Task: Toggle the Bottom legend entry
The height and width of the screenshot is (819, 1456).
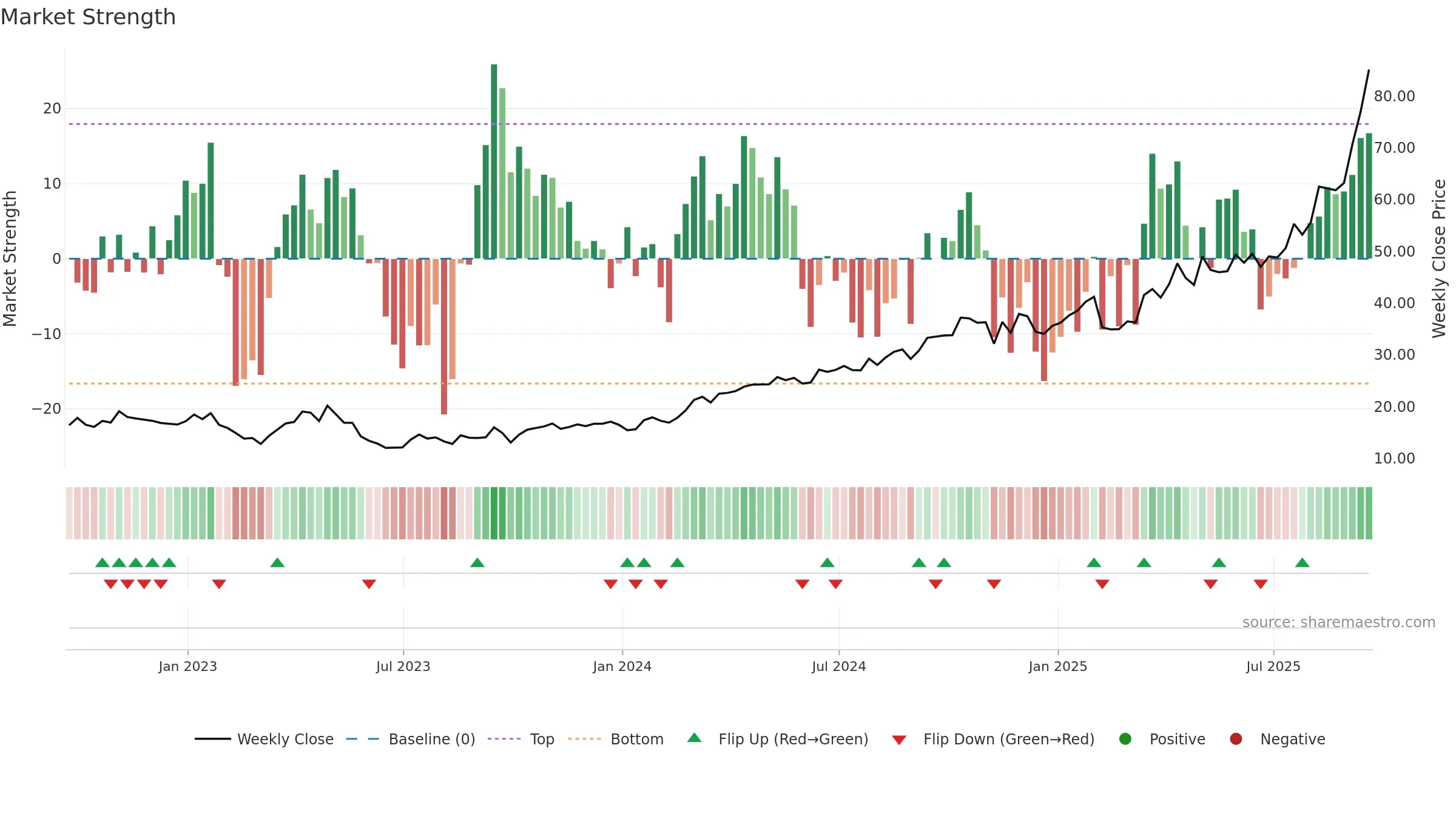Action: [x=615, y=739]
